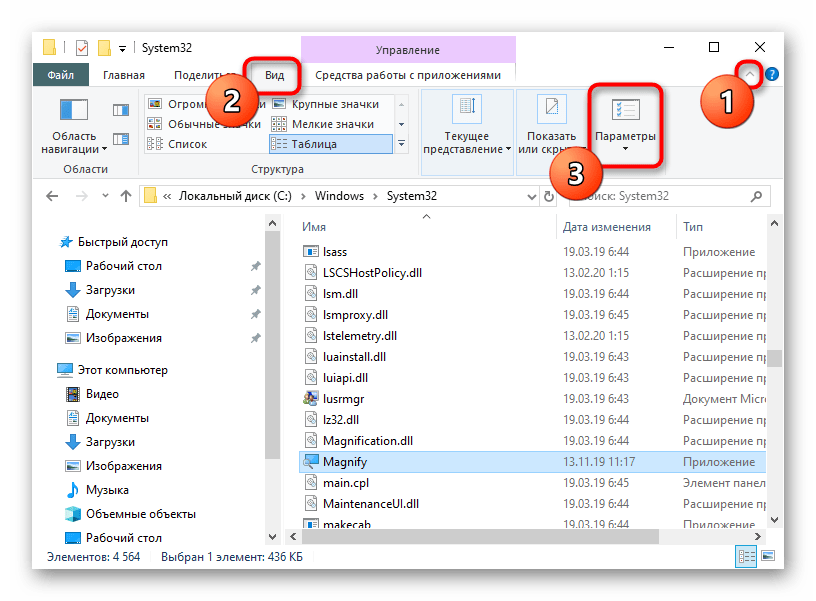The width and height of the screenshot is (816, 601).
Task: Select pinned Изображения under Быстрый доступ
Action: click(124, 338)
